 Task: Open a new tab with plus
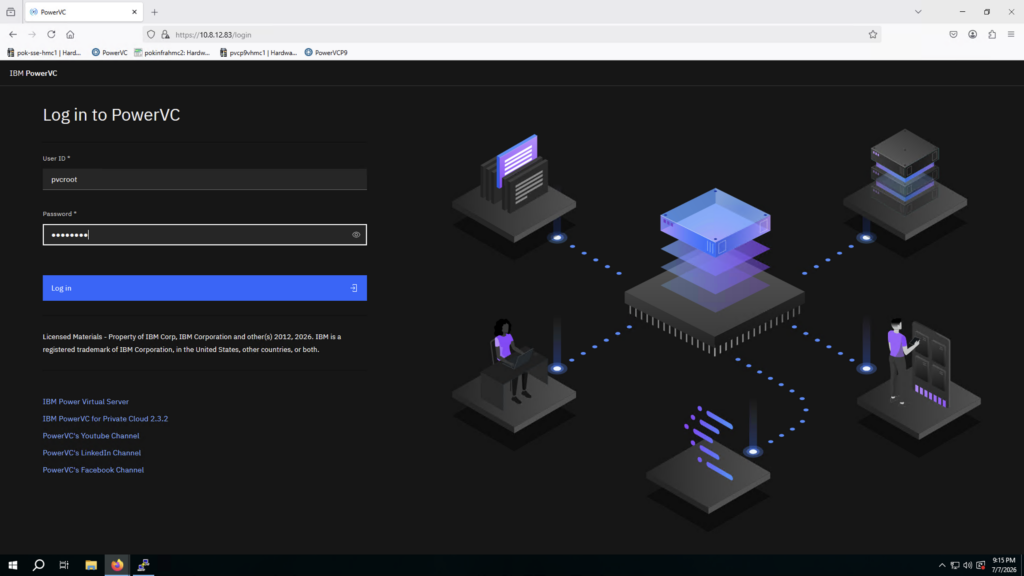tap(154, 12)
